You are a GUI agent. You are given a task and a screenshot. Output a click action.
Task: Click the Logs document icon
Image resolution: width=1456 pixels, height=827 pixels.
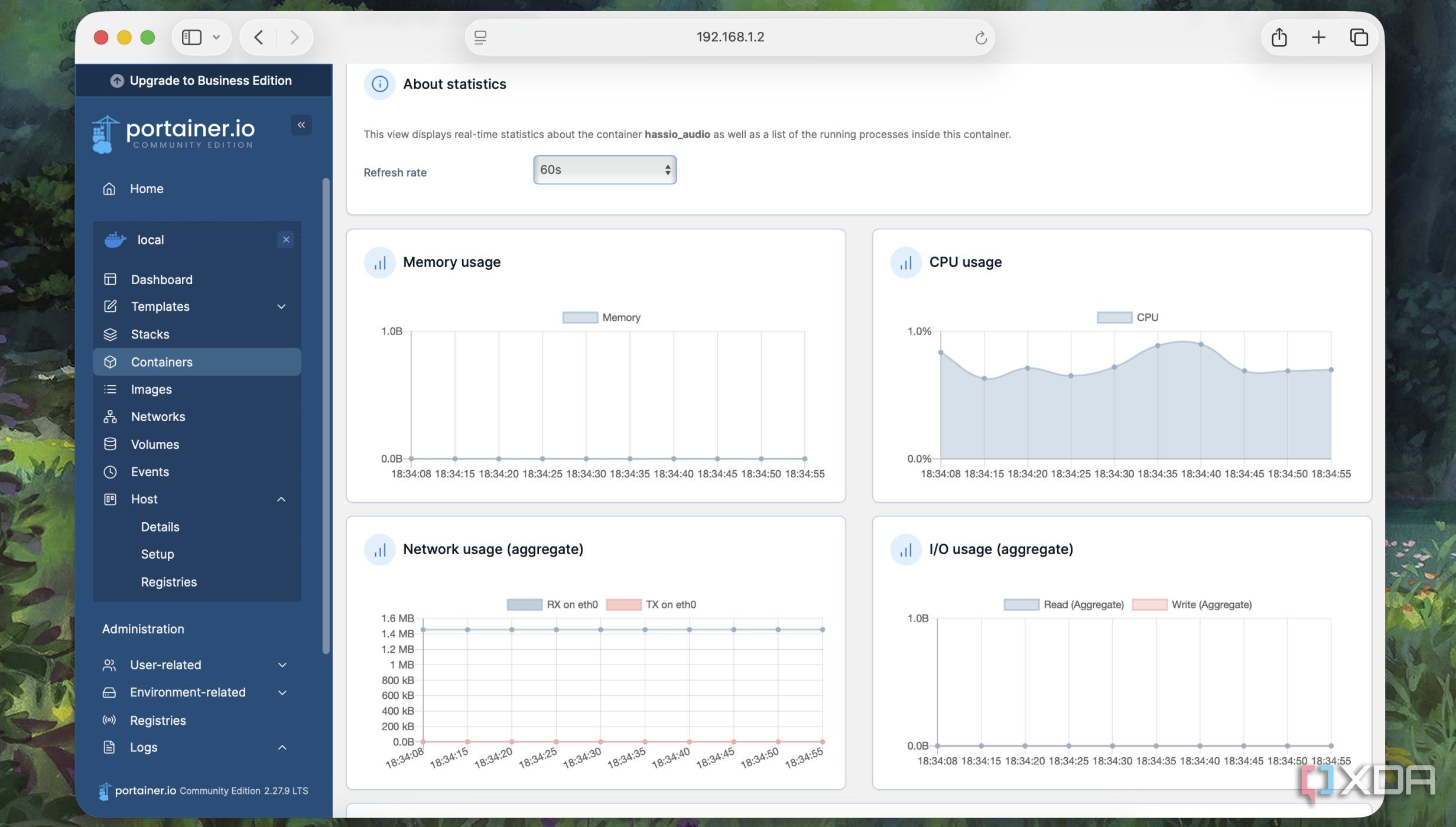pos(109,747)
